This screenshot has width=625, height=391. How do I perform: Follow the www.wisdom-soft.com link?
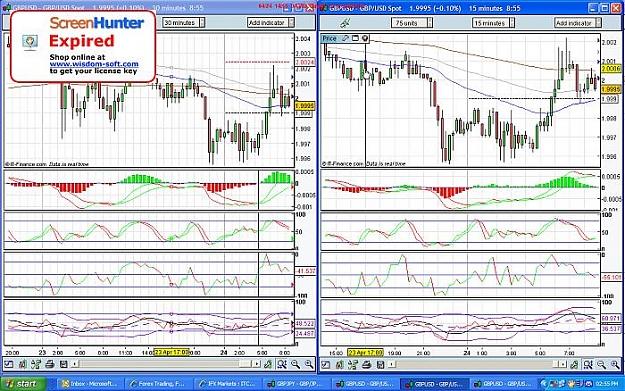94,64
